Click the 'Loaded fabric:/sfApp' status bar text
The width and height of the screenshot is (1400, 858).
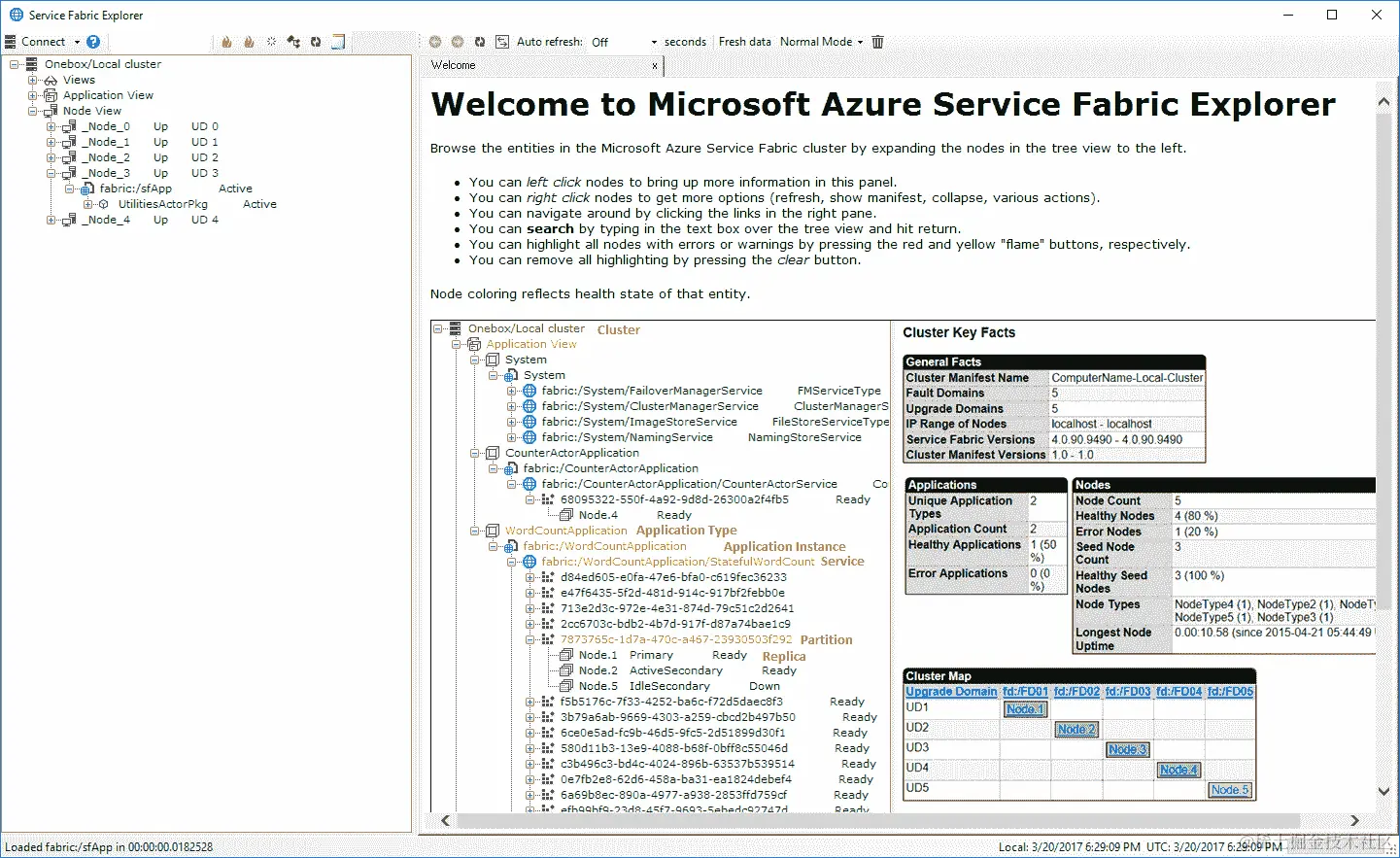pyautogui.click(x=109, y=847)
